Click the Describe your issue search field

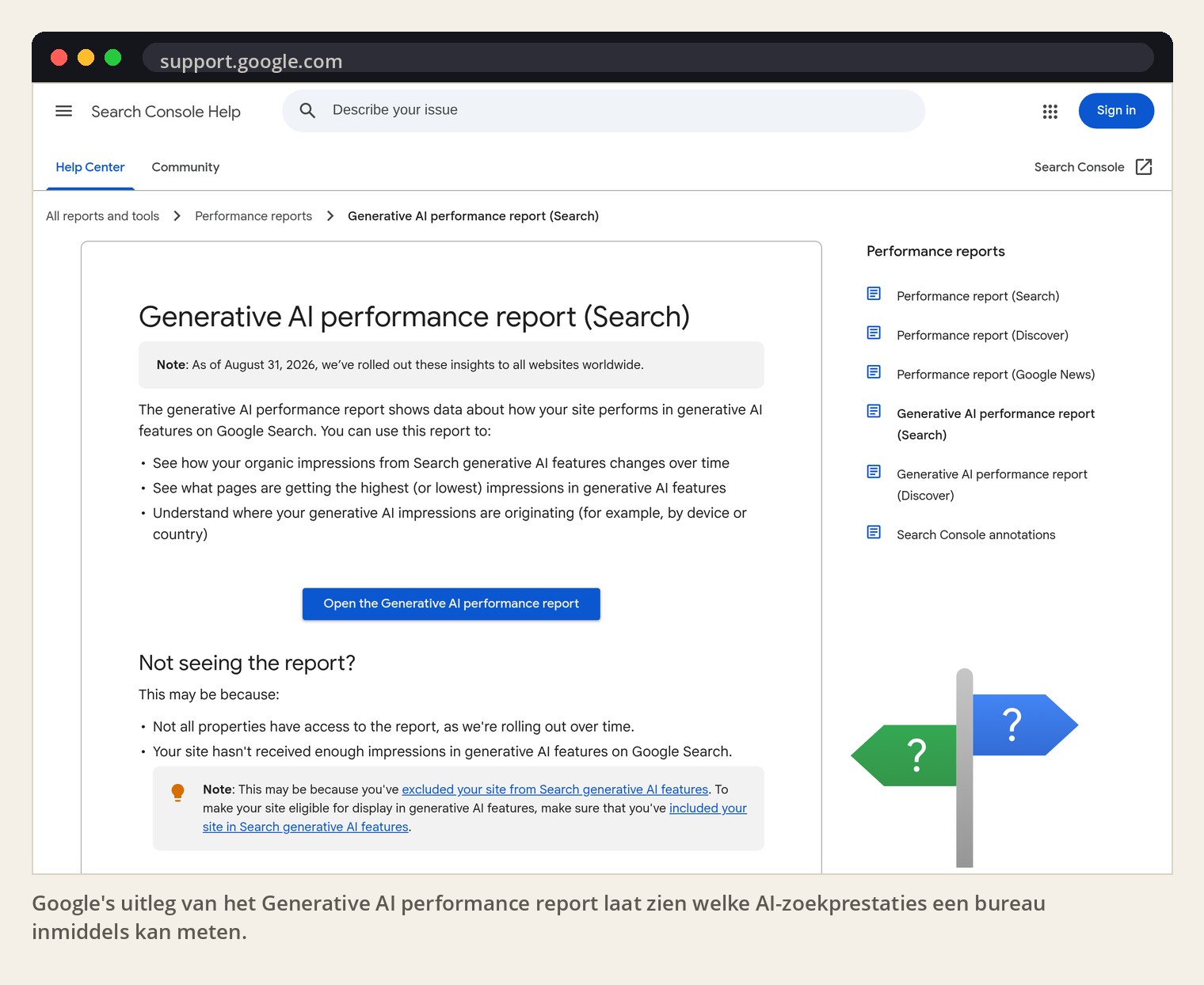tap(604, 111)
